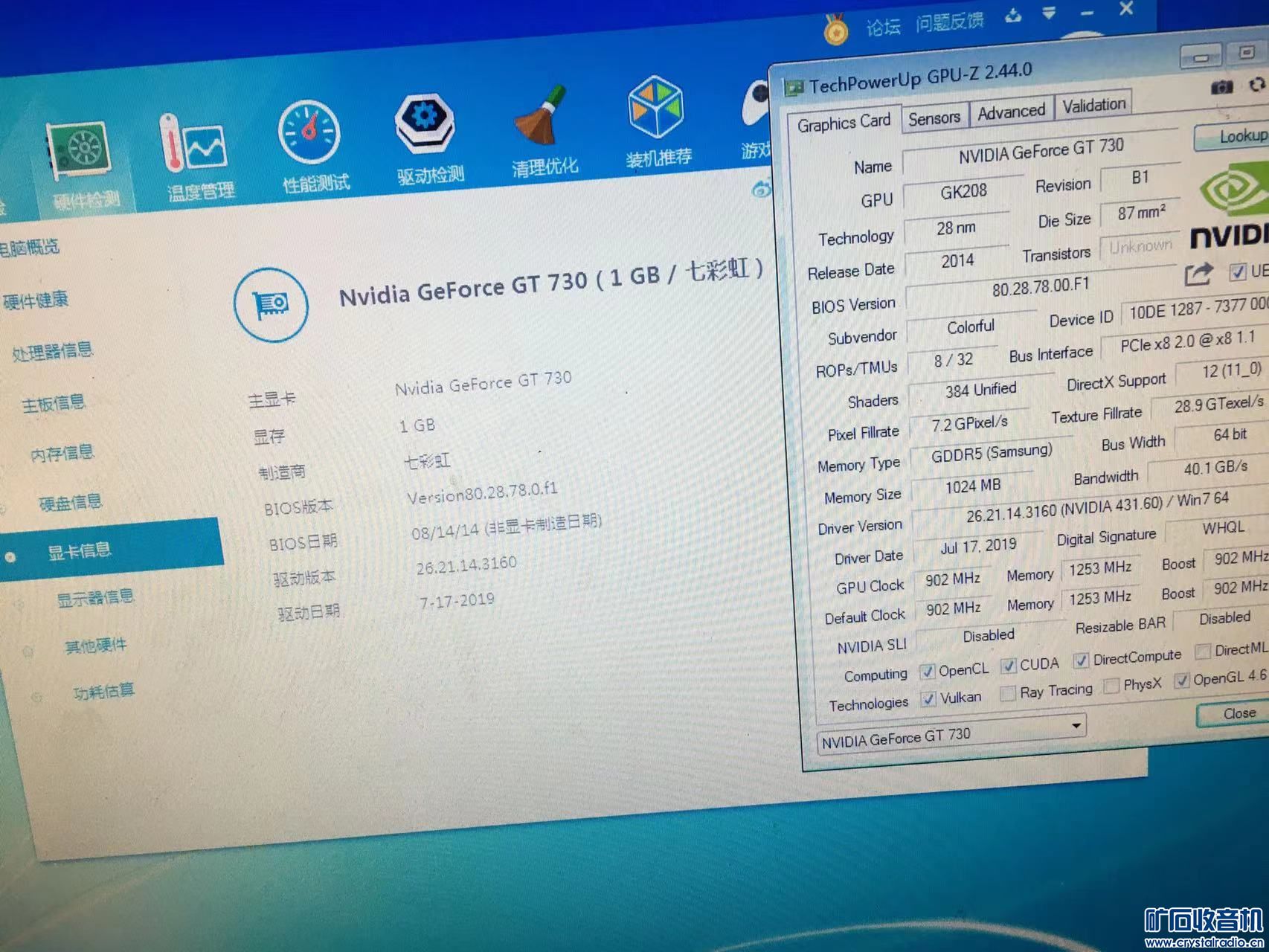Screen dimensions: 1269x952
Task: Toggle the UEFI checkbox
Action: 1238,272
